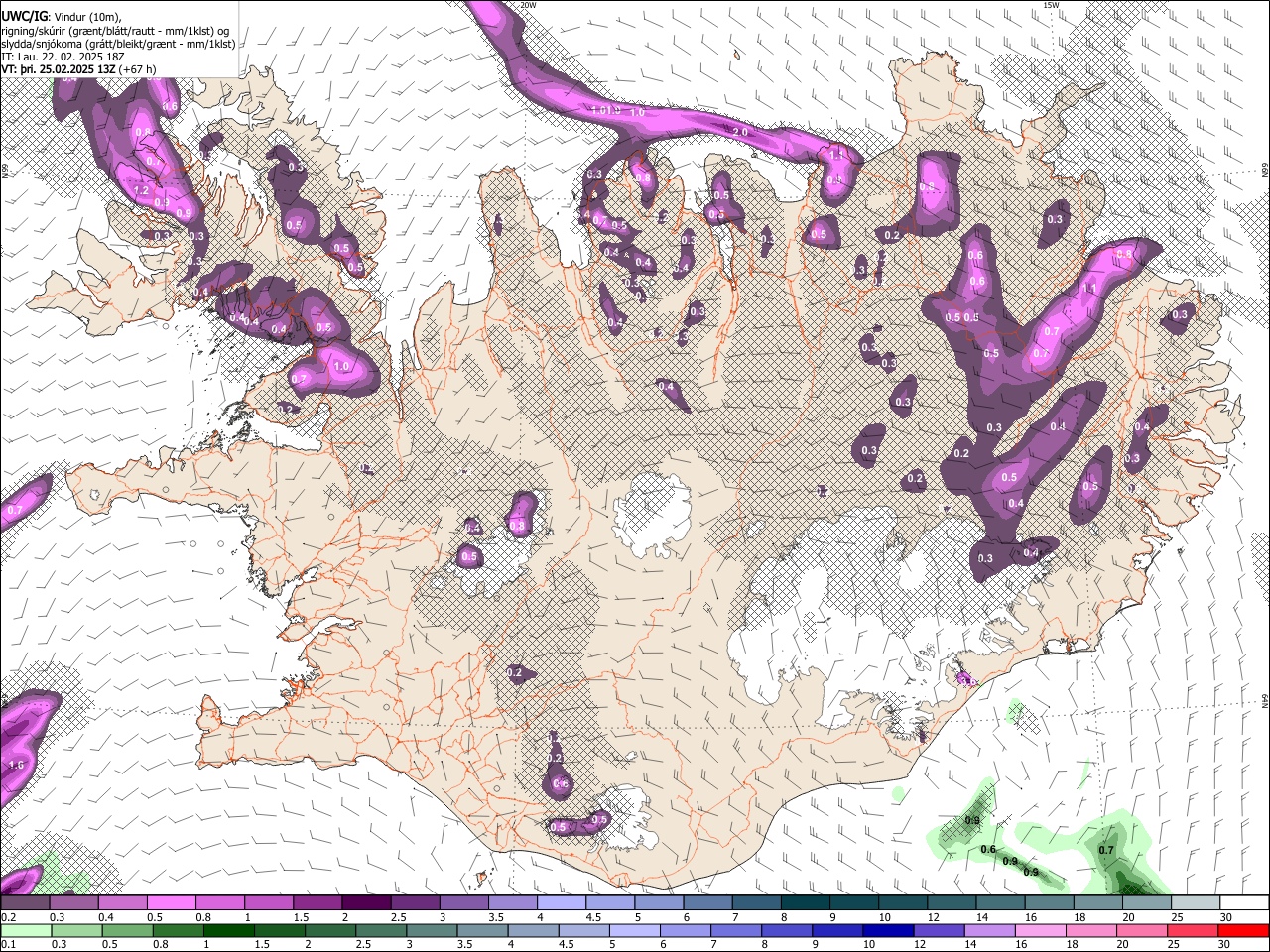Viewport: 1270px width, 952px height.
Task: Click the 4.5 label on the purple snow scale
Action: tap(593, 917)
